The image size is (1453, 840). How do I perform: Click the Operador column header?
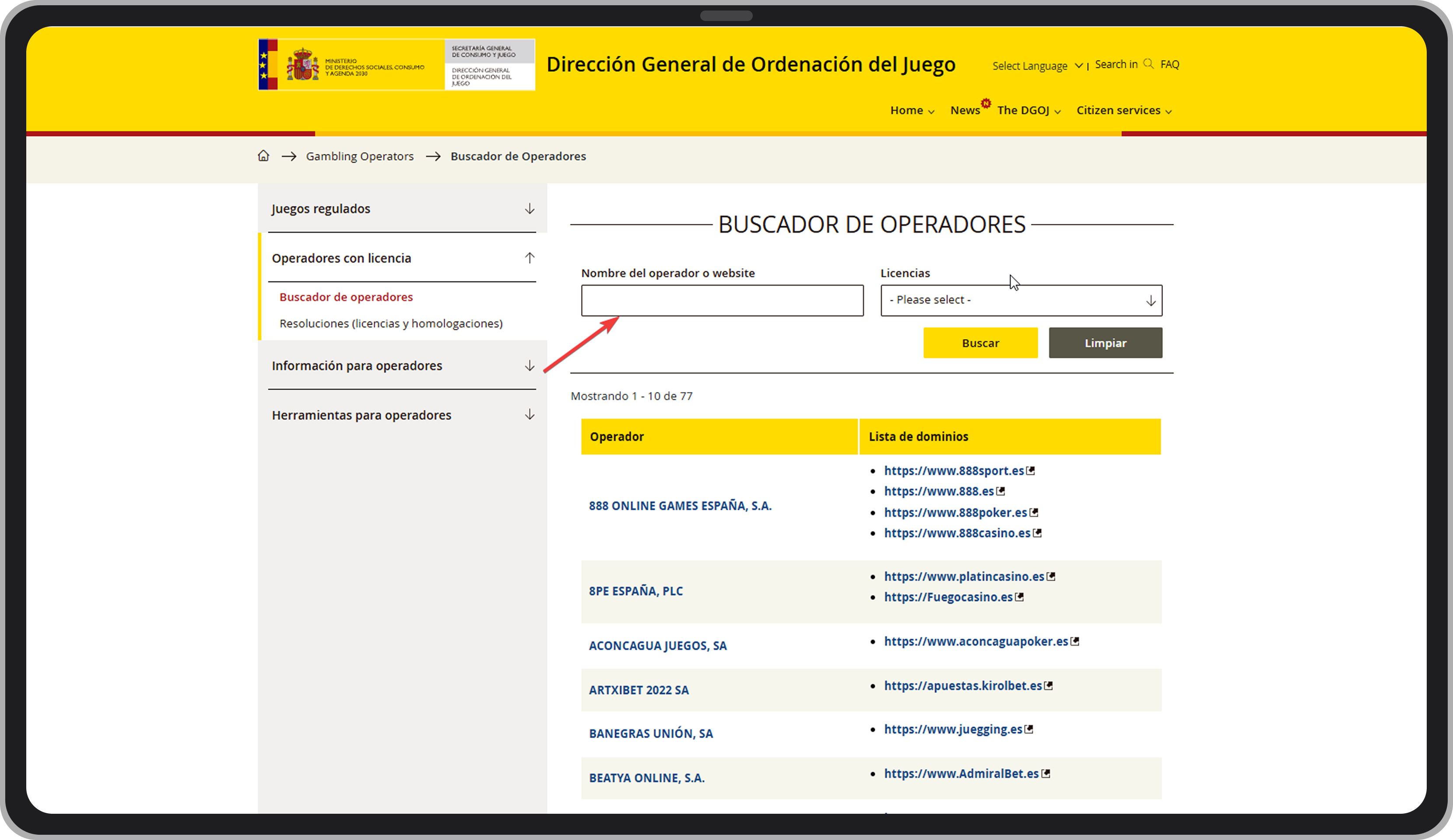pyautogui.click(x=719, y=437)
